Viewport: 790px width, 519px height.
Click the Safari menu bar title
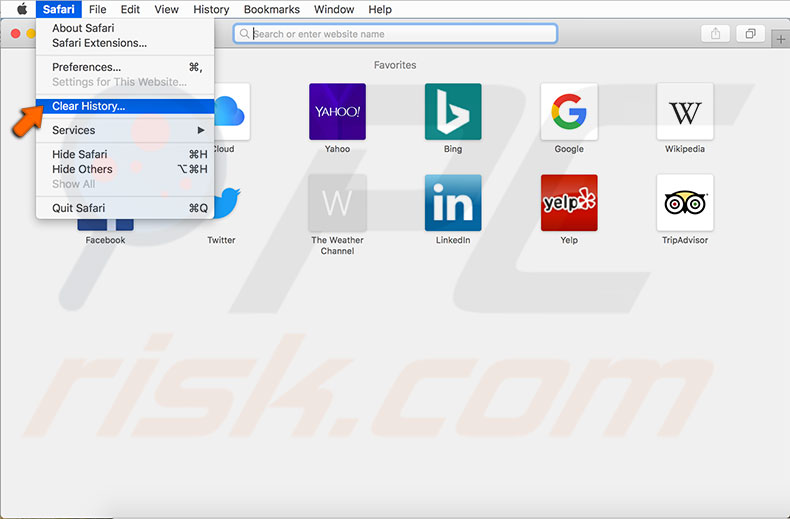coord(58,9)
